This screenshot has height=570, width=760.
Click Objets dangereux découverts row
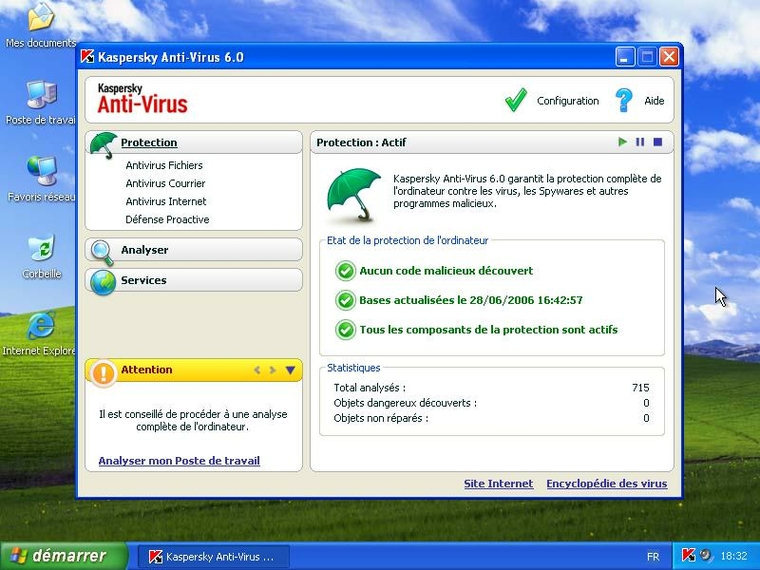click(x=491, y=403)
